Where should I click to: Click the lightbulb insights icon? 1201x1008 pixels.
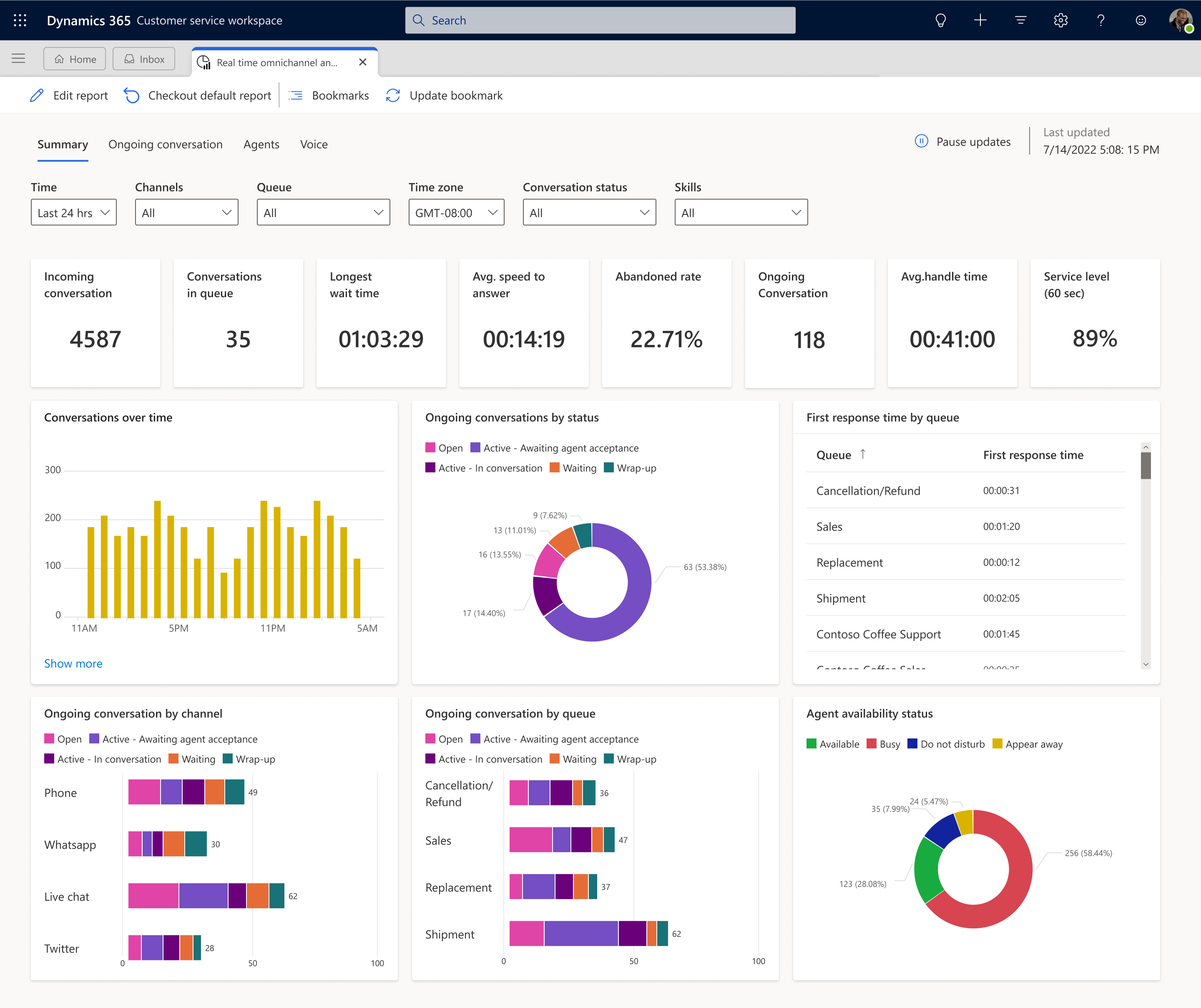pos(940,20)
